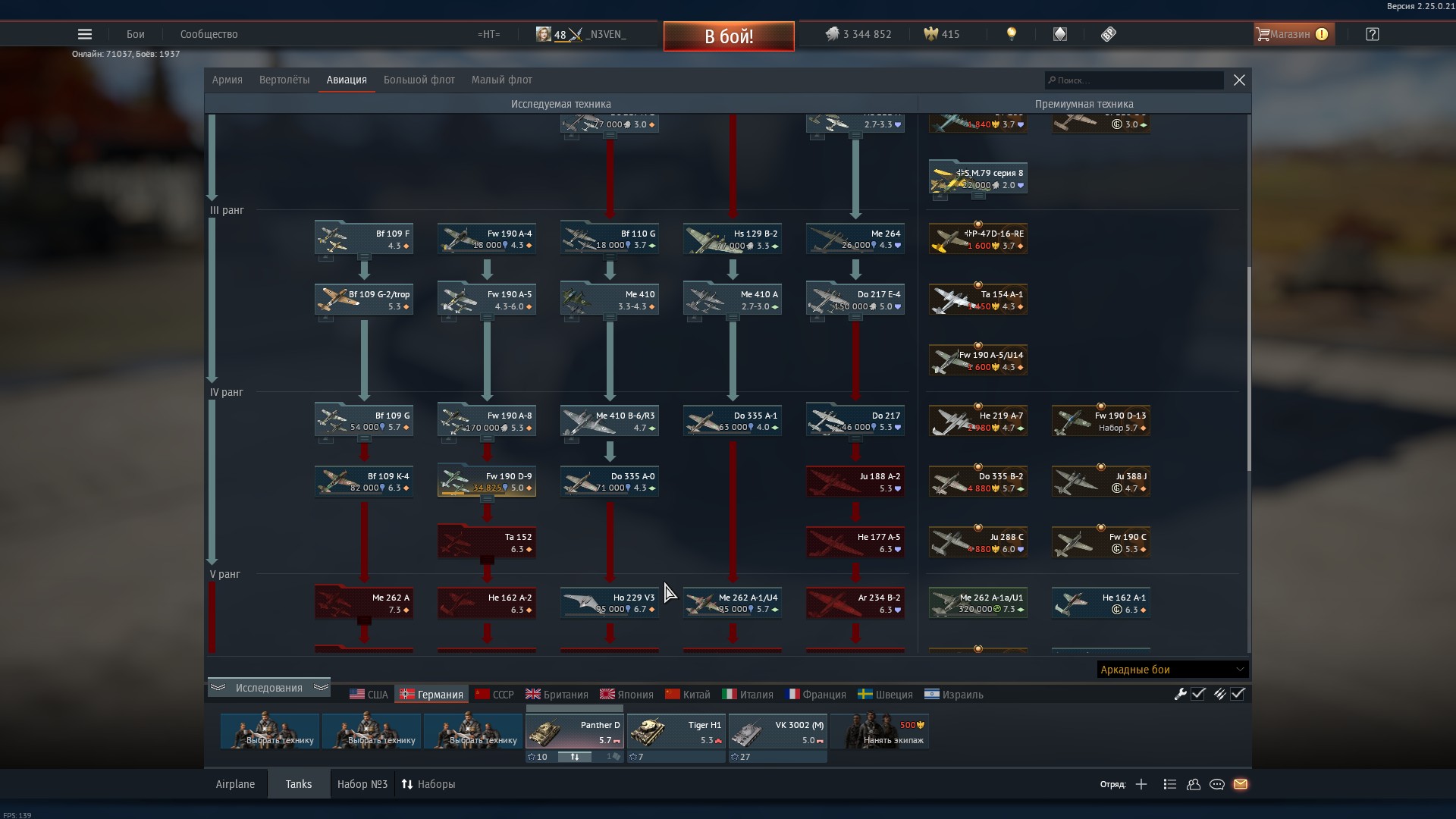
Task: Click the golden eagles balance 415
Action: (x=941, y=34)
